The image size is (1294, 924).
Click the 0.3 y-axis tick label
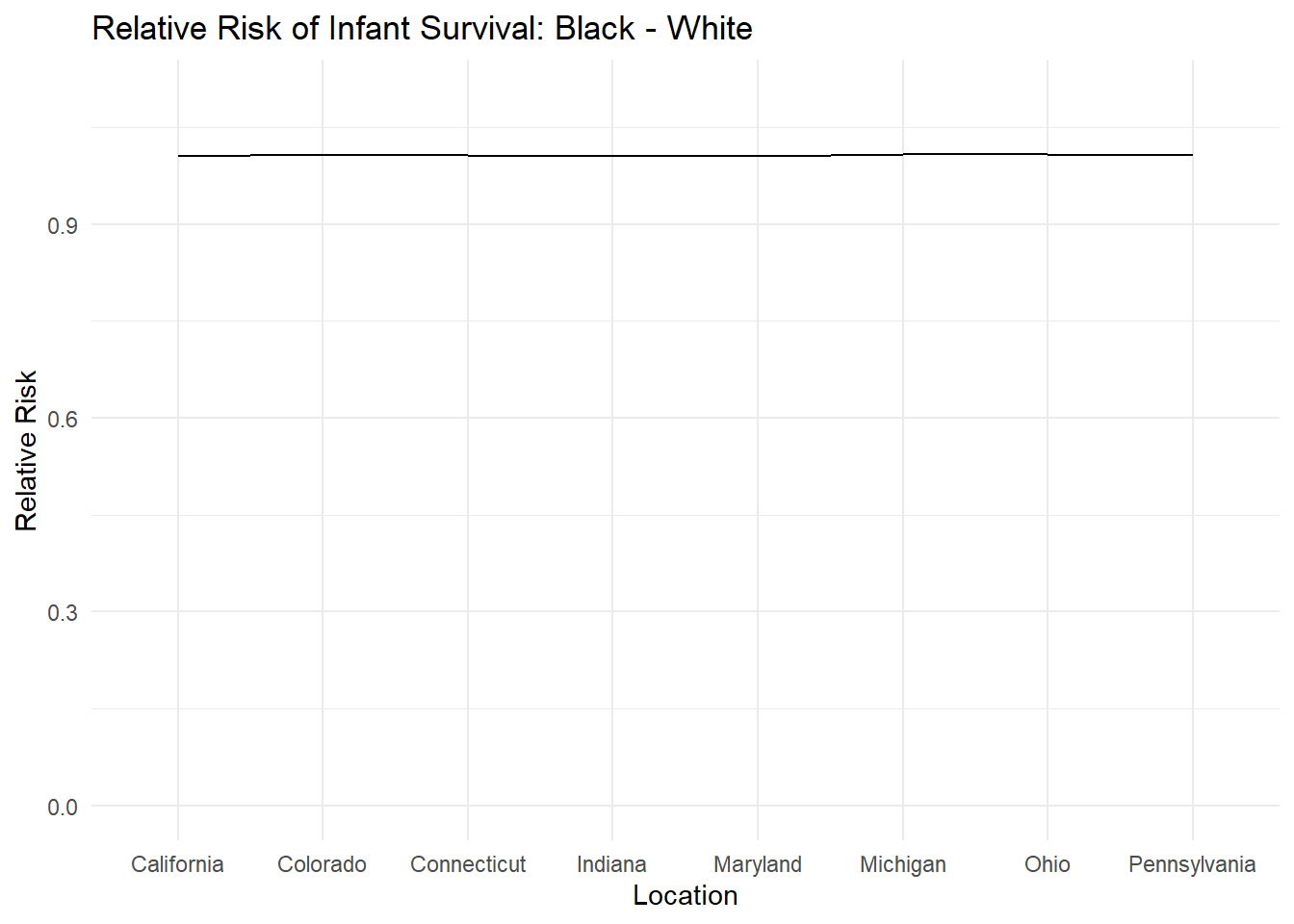63,613
